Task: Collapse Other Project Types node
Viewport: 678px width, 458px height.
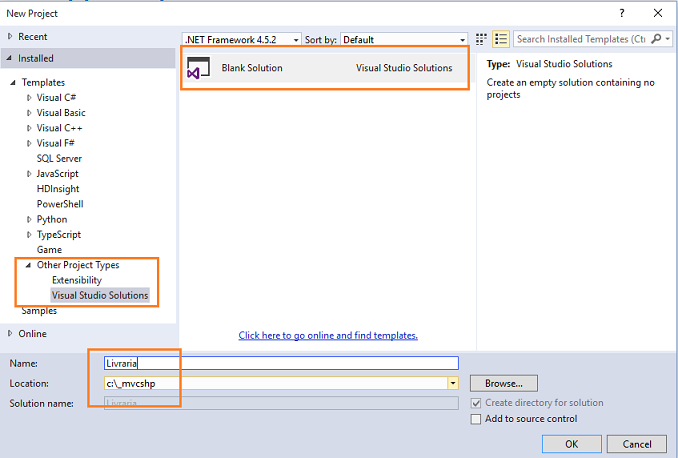Action: point(28,265)
